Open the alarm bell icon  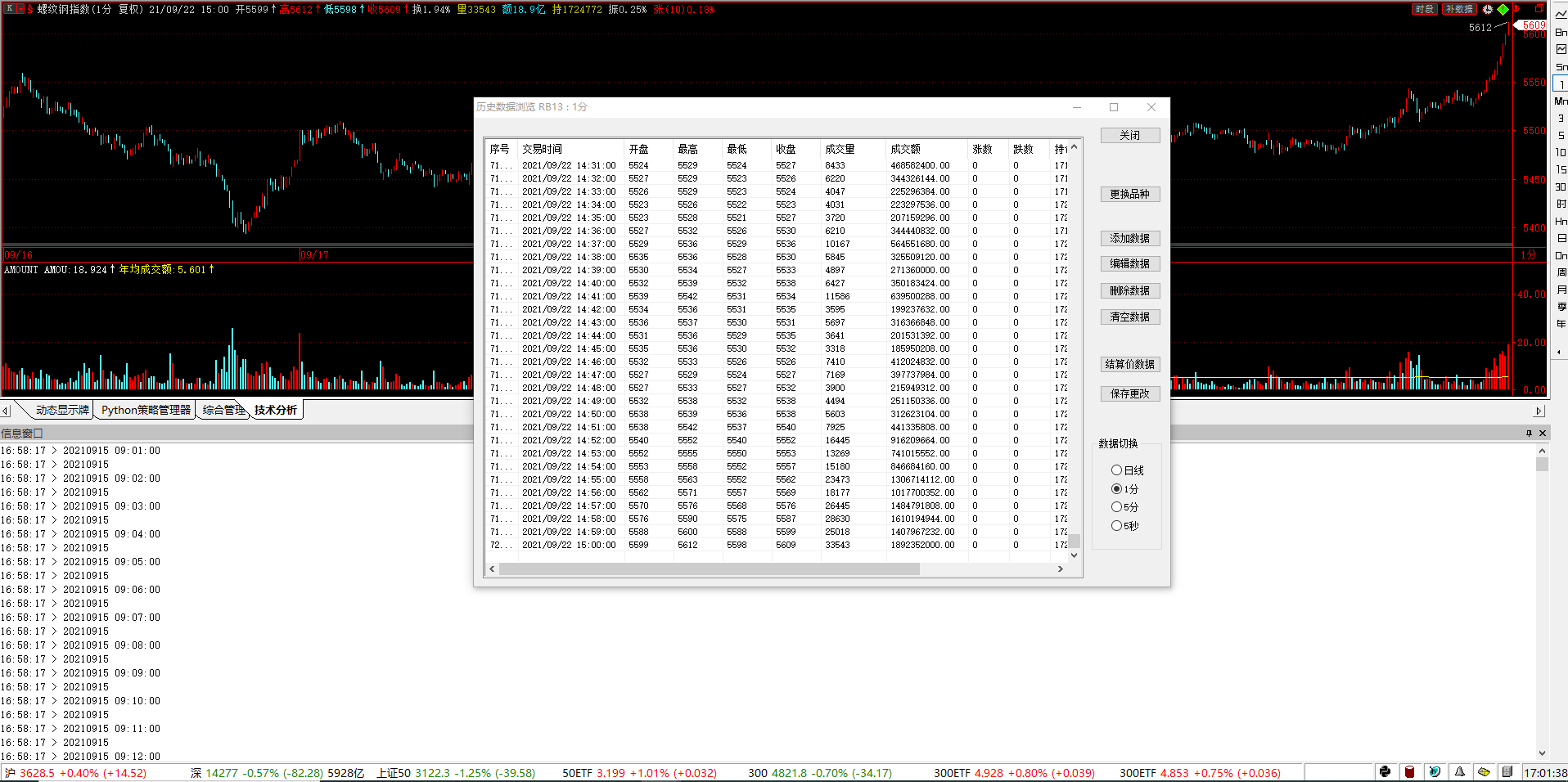tap(1459, 771)
